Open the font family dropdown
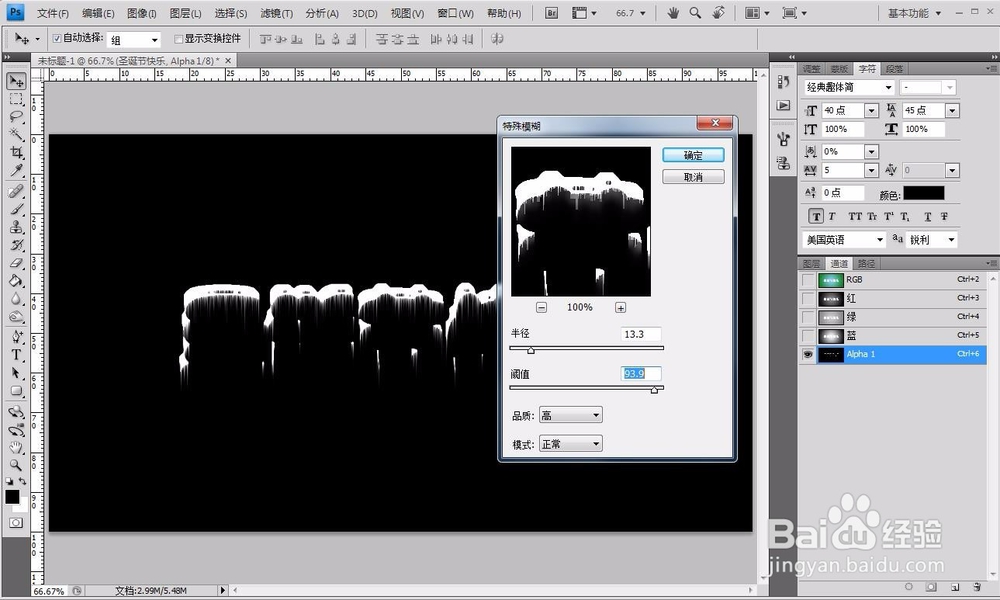The width and height of the screenshot is (1000, 600). 888,87
